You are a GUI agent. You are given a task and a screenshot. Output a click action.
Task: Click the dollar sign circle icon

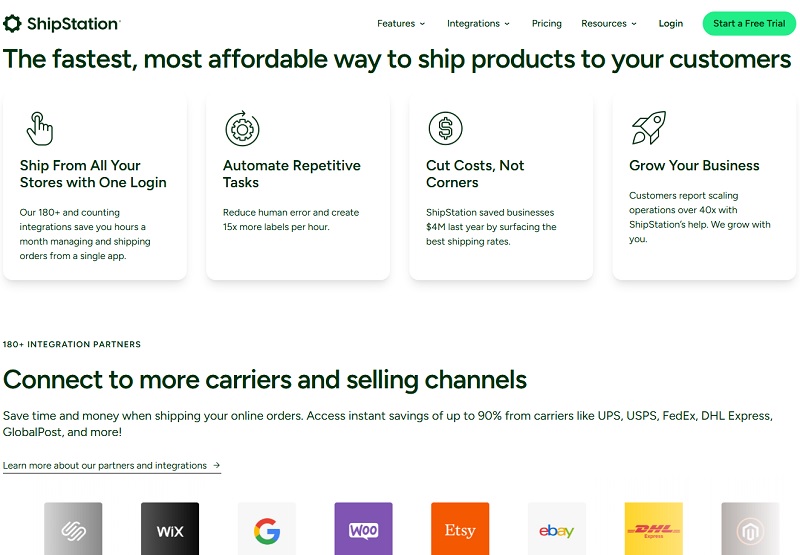(x=445, y=128)
